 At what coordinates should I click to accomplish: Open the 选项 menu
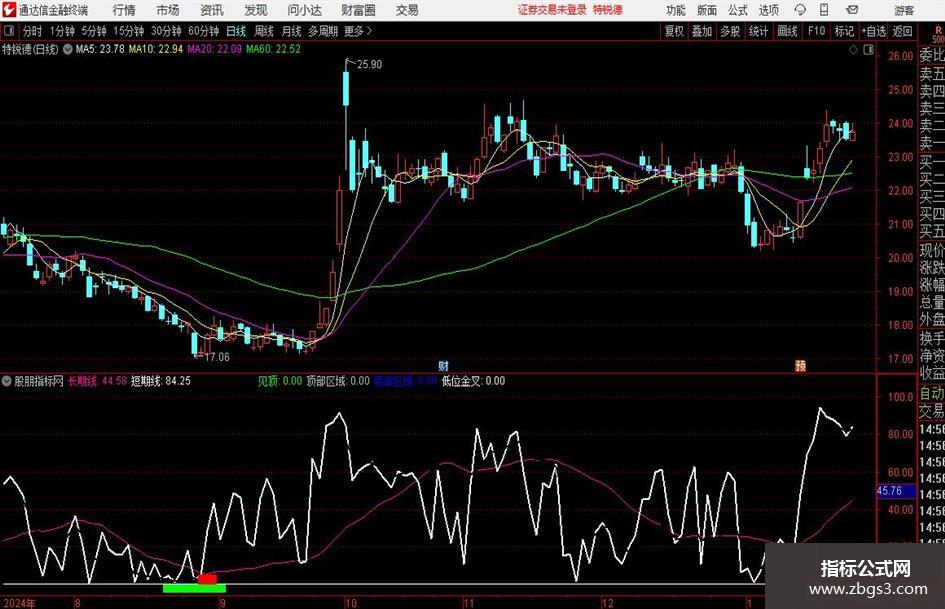768,10
